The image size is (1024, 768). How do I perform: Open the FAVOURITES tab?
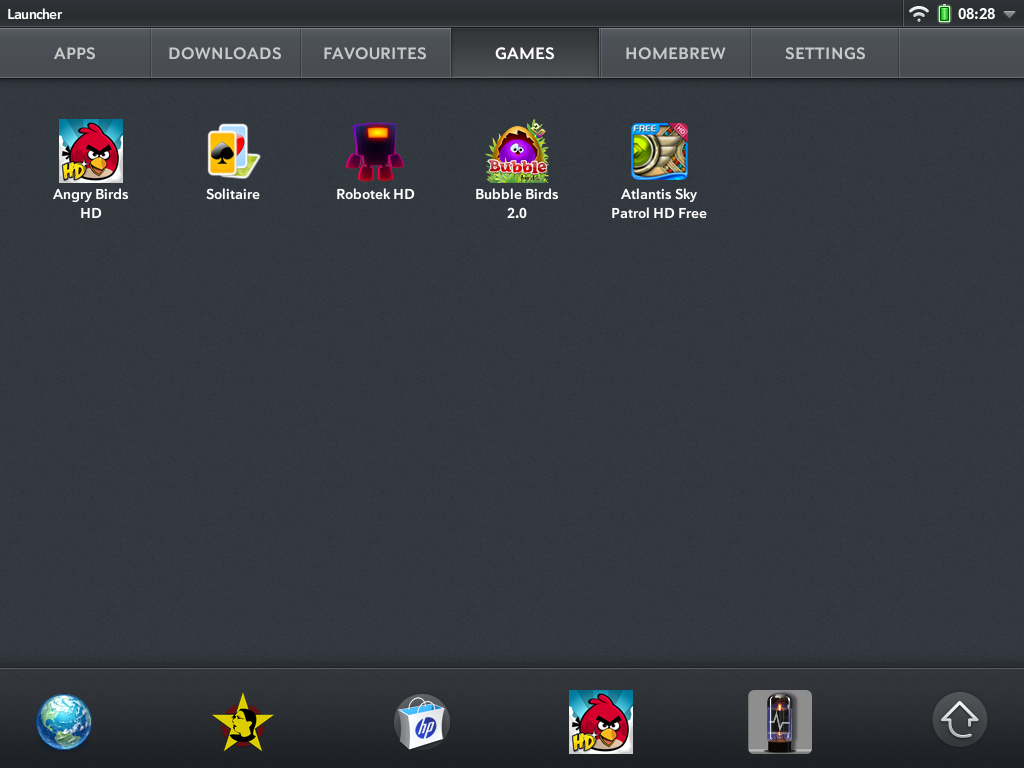[375, 54]
